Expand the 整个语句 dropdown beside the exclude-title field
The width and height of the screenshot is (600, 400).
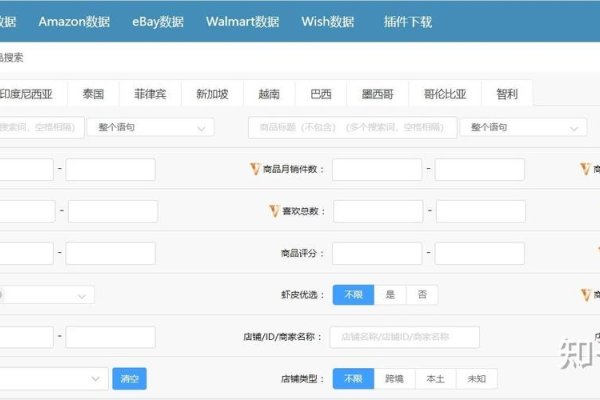point(523,127)
